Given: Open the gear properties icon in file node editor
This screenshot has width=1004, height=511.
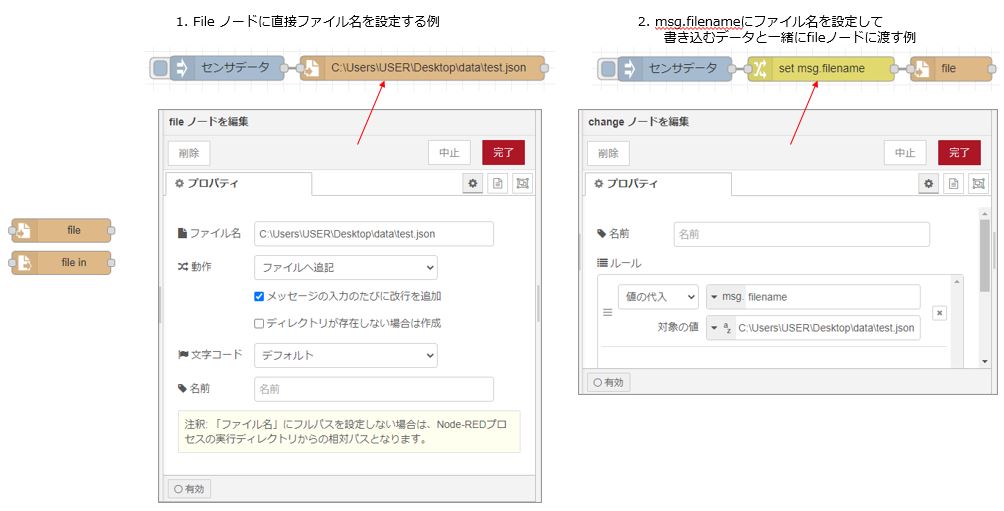Looking at the screenshot, I should tap(472, 183).
